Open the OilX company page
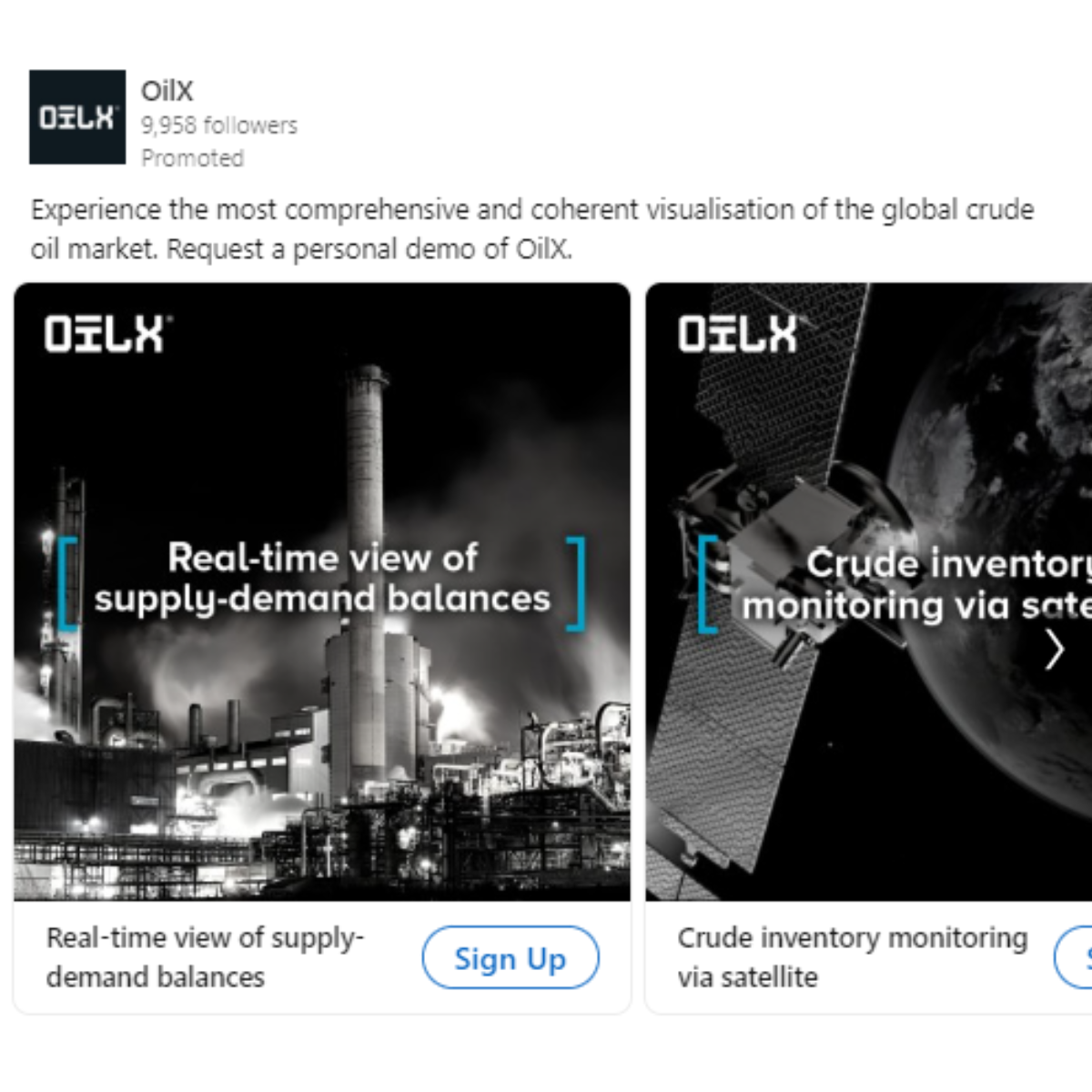The image size is (1092, 1092). tap(167, 91)
